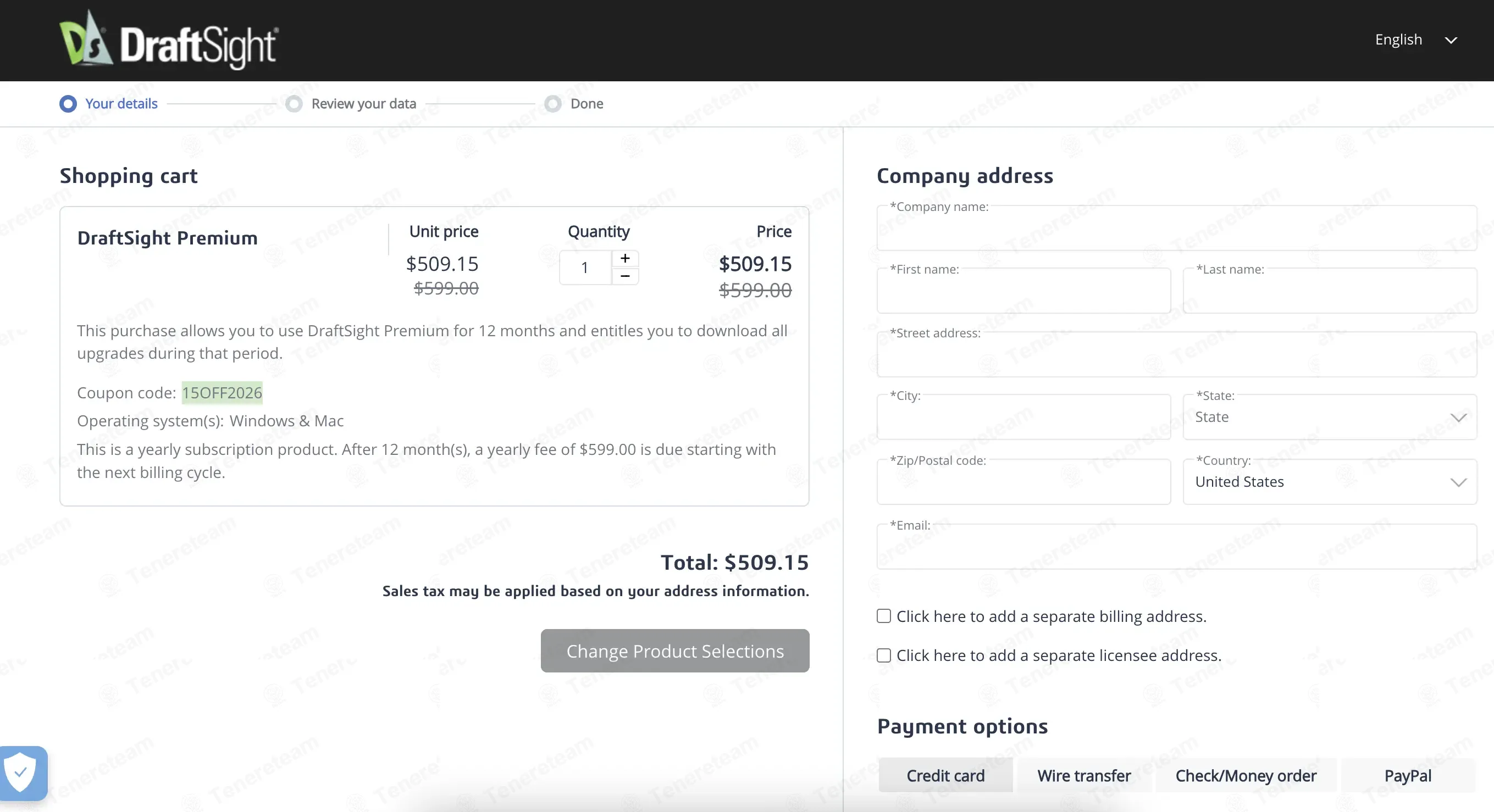Open the shield privacy badge icon
This screenshot has width=1494, height=812.
pyautogui.click(x=22, y=772)
